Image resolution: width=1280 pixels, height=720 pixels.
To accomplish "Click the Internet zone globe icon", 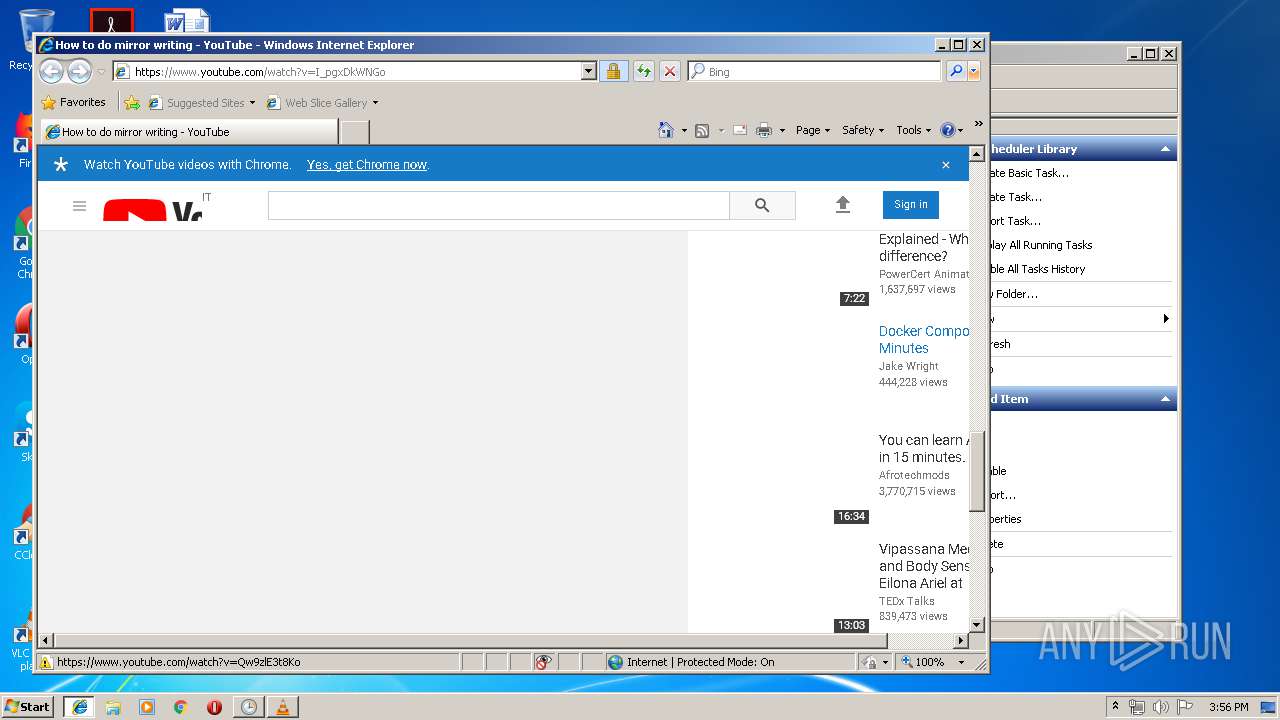I will [616, 662].
